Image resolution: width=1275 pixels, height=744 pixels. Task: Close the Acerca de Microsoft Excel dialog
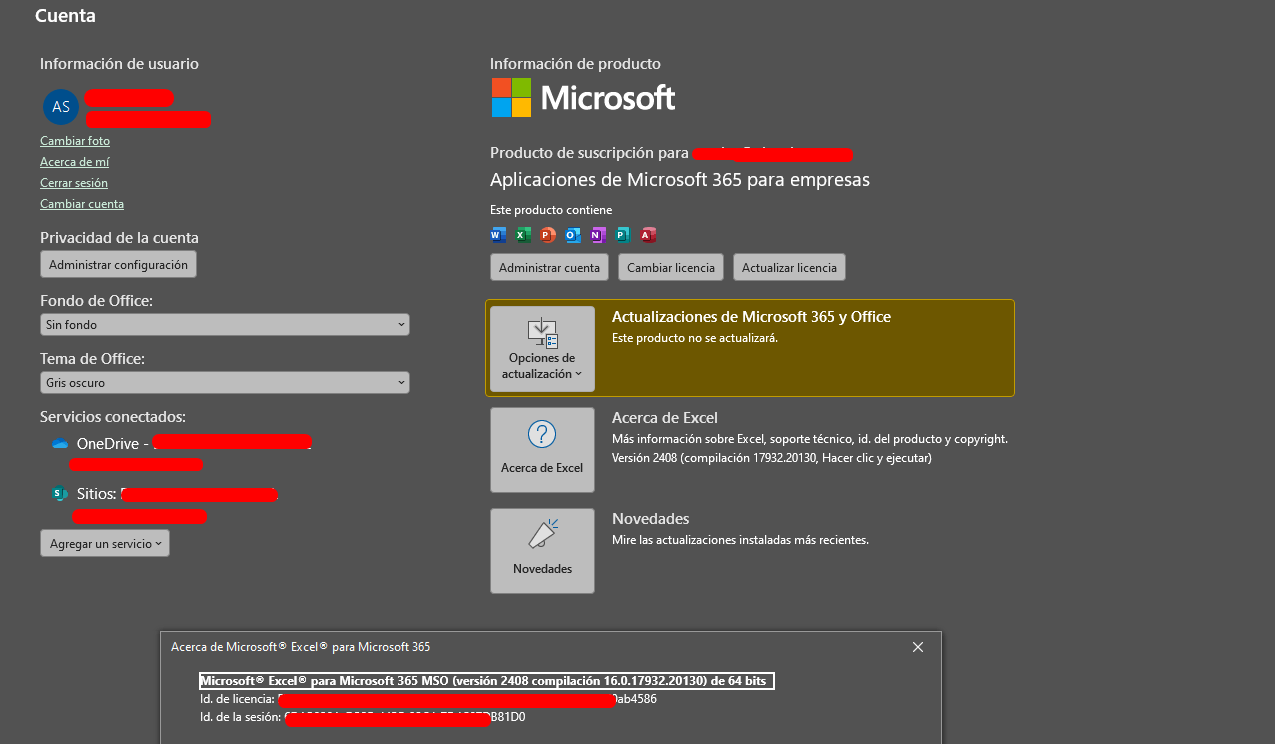(918, 647)
